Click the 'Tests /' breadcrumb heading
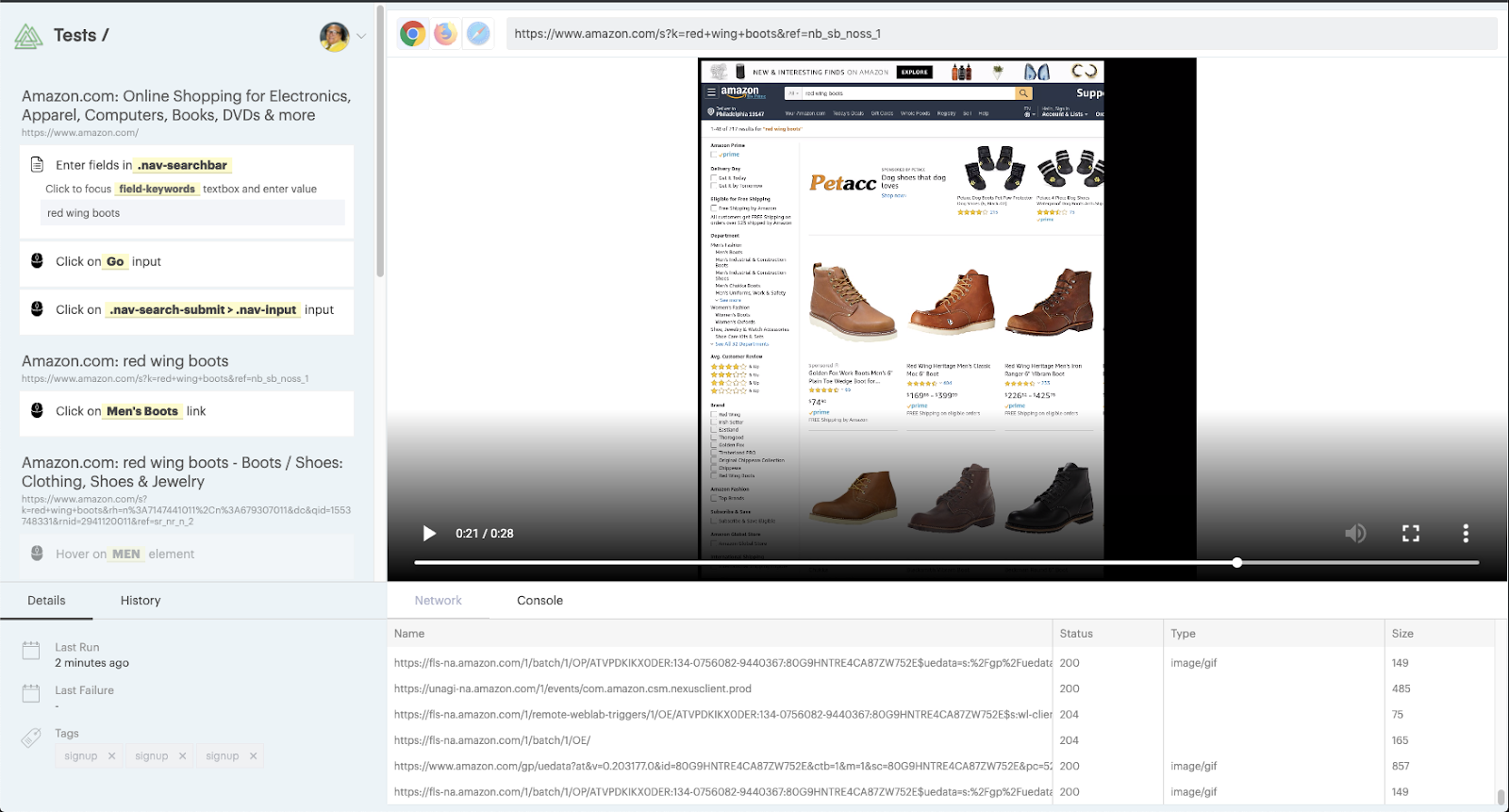 pos(81,36)
